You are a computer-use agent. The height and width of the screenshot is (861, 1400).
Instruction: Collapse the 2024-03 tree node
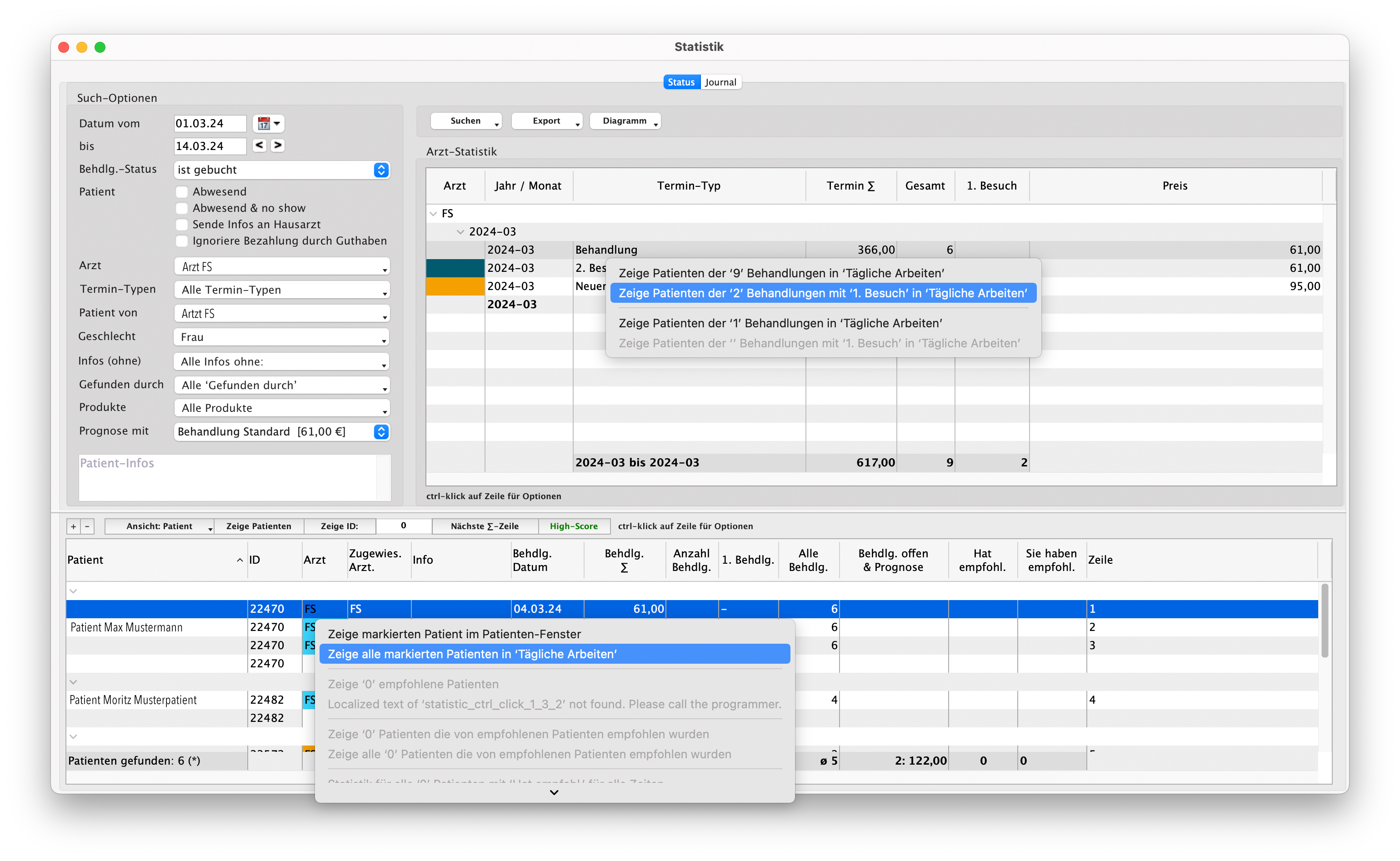pos(460,232)
